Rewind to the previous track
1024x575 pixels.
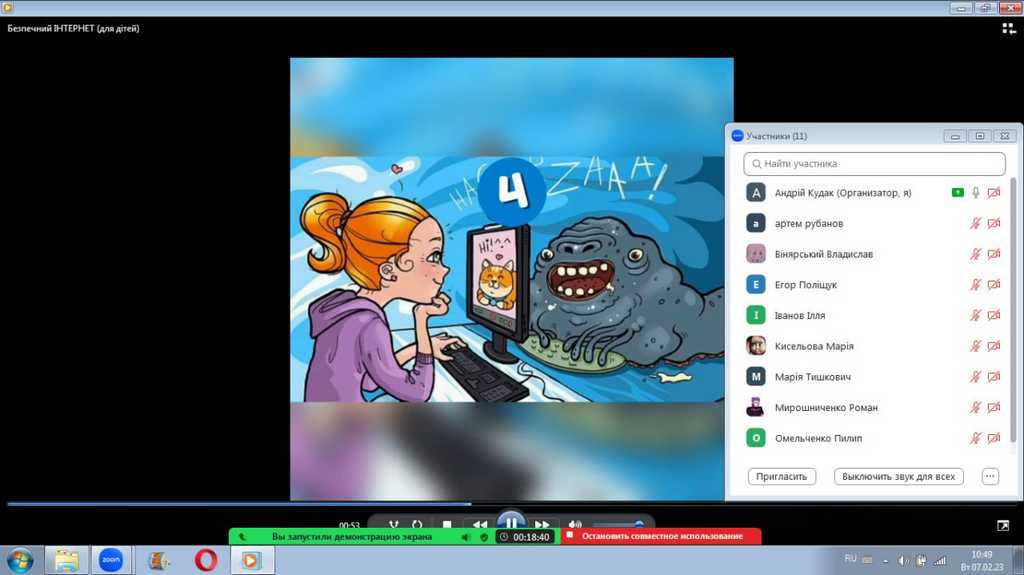479,525
